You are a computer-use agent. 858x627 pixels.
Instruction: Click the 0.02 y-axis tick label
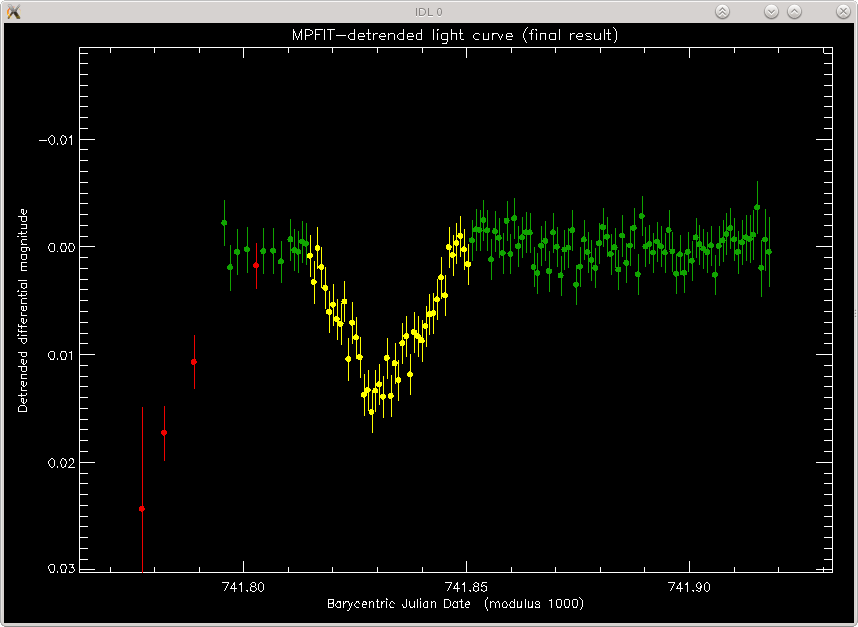(x=60, y=463)
